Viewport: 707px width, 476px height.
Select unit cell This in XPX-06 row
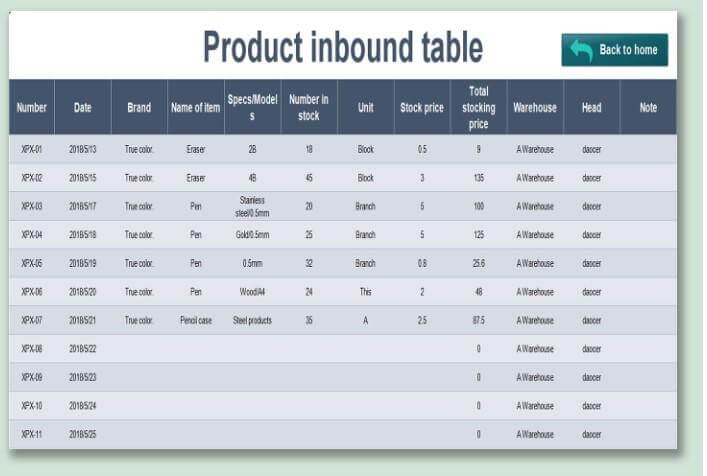(x=366, y=292)
